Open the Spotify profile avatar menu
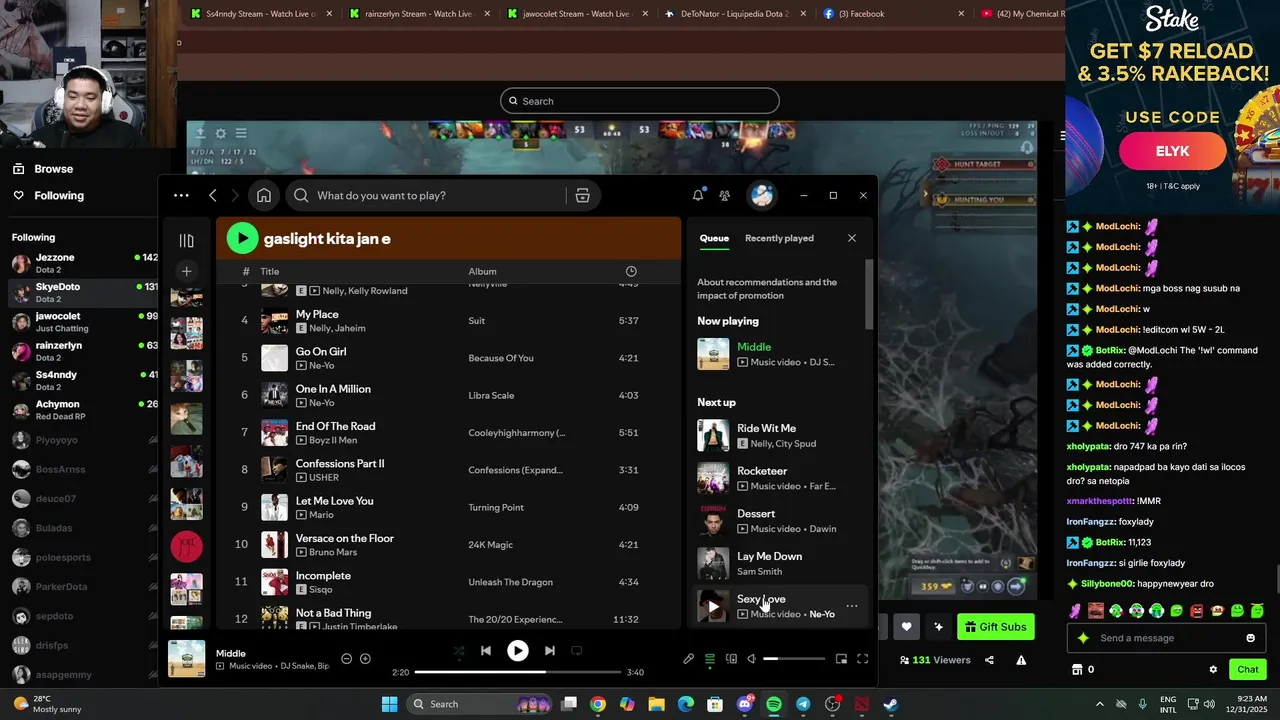The height and width of the screenshot is (720, 1280). point(762,195)
